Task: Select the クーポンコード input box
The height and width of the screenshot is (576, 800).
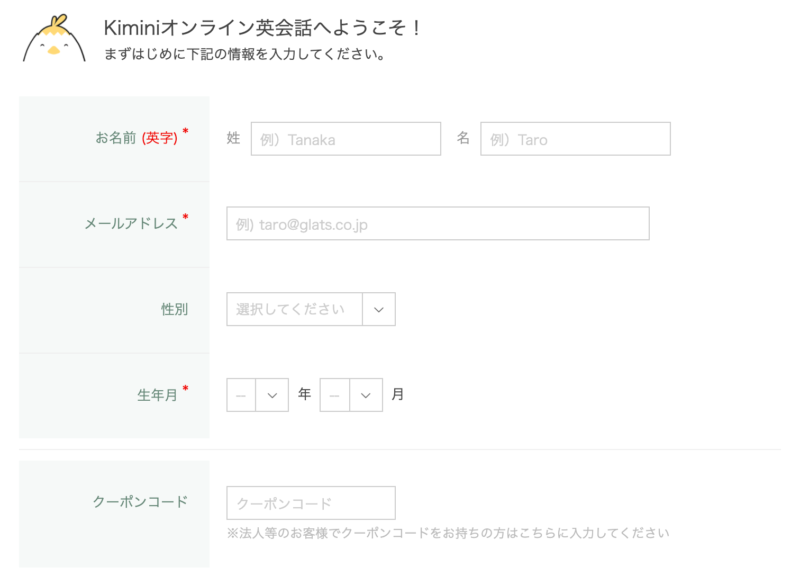Action: coord(311,503)
